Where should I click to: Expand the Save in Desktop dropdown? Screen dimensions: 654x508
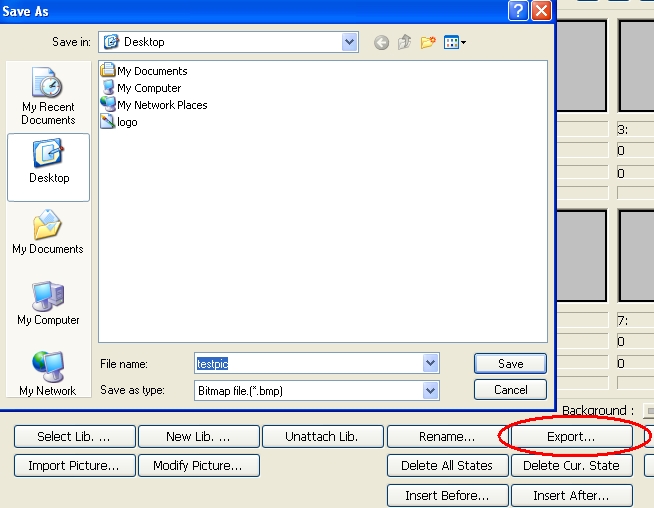349,42
